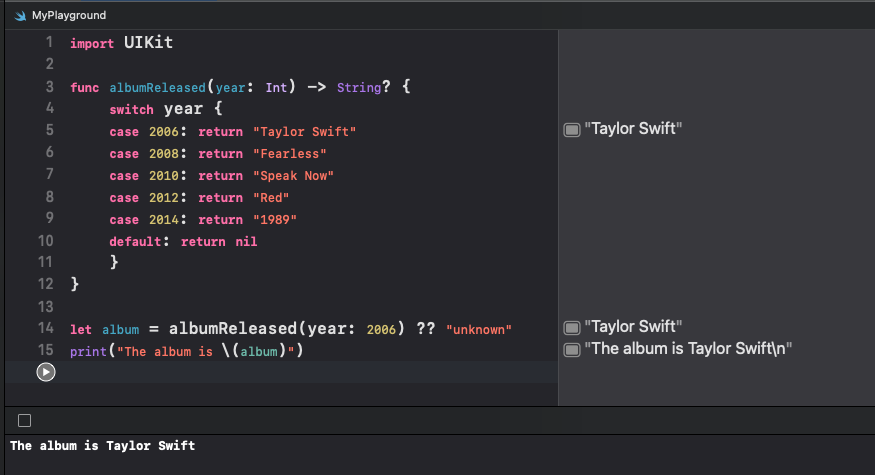Viewport: 875px width, 475px height.
Task: Click the switch keyword on line 4
Action: [x=131, y=109]
